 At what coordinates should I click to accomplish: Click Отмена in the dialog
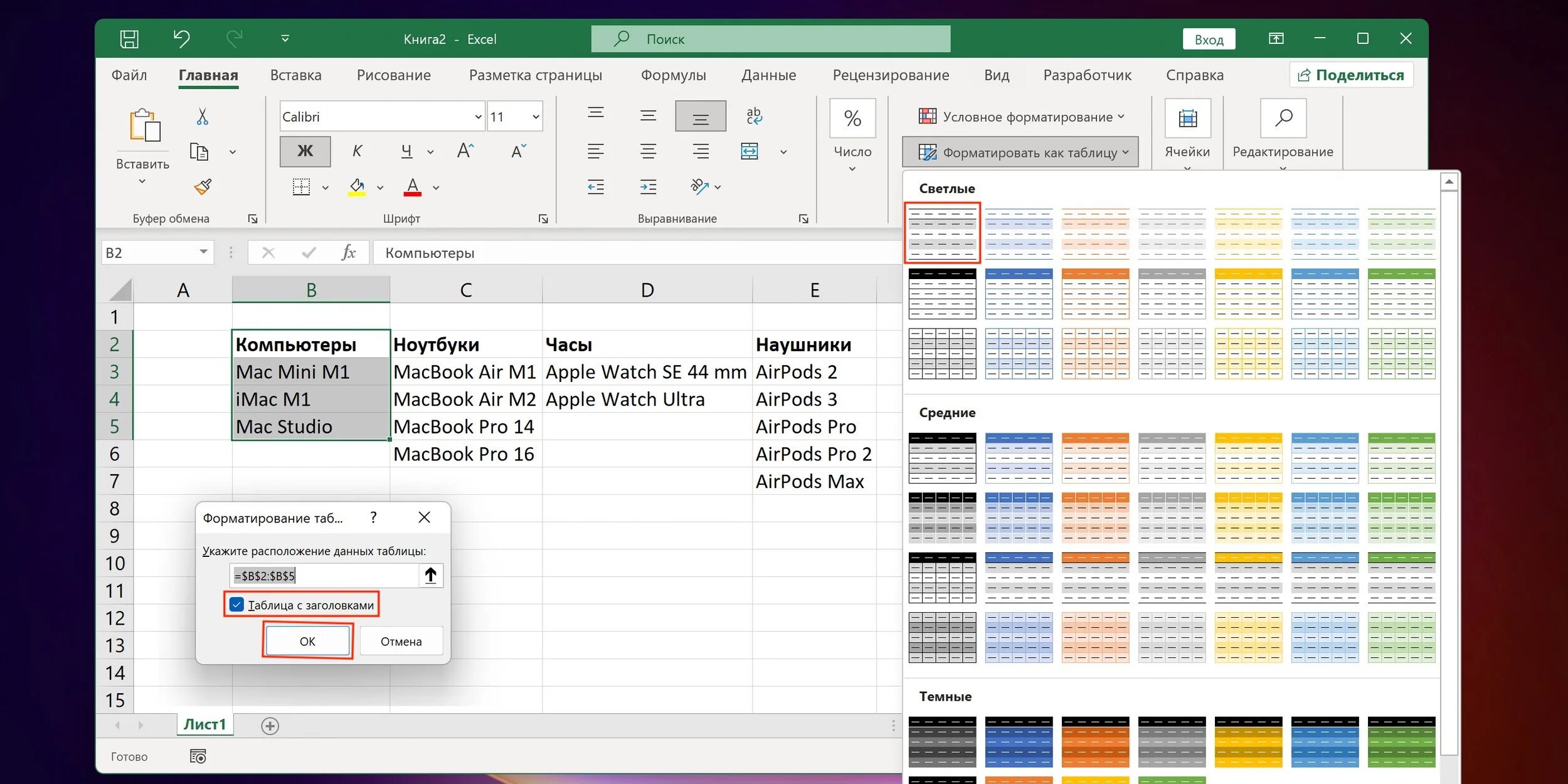point(401,641)
